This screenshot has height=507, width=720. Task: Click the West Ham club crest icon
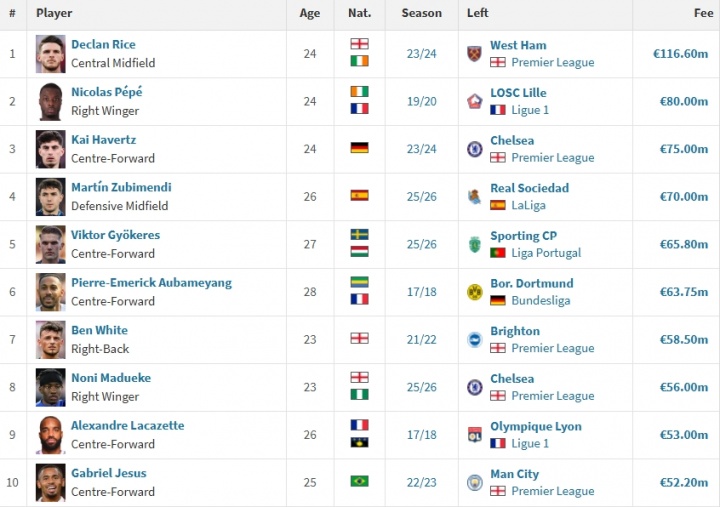(x=474, y=54)
